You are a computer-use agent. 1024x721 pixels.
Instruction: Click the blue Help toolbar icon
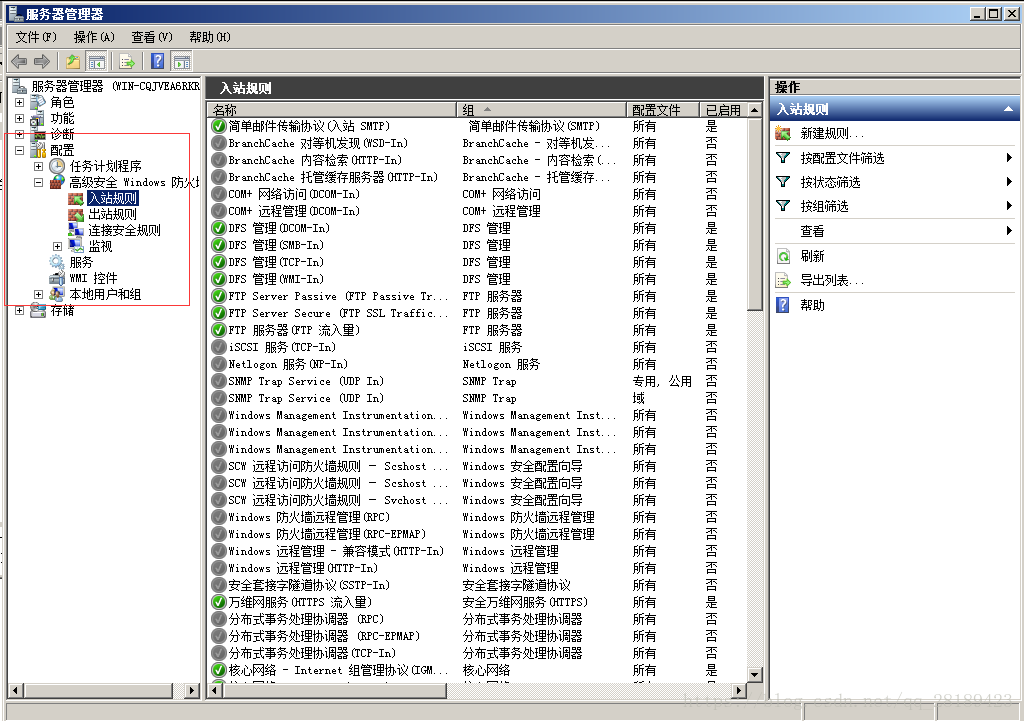tap(157, 61)
